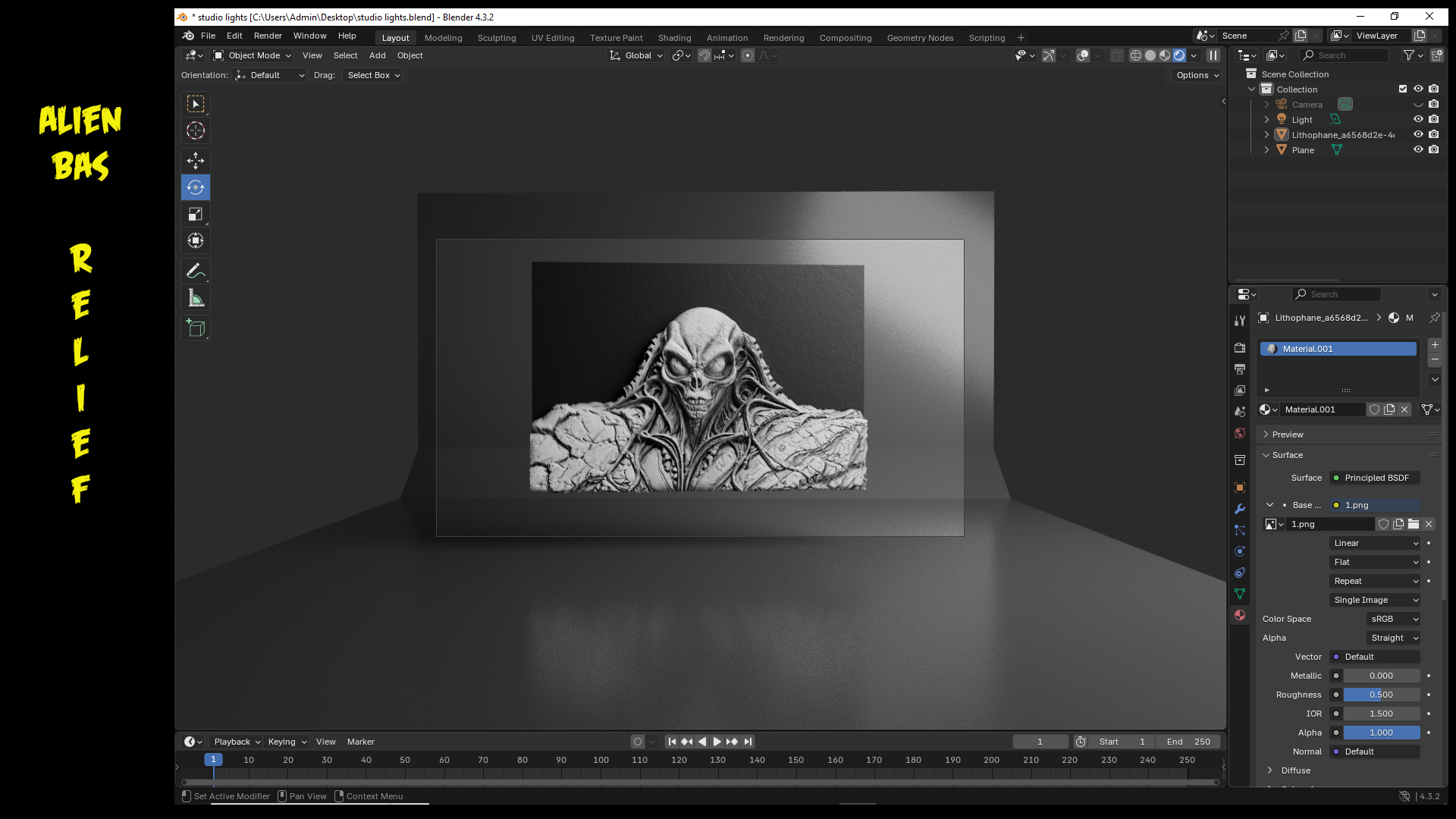1456x819 pixels.
Task: Open the Render menu
Action: click(x=268, y=36)
